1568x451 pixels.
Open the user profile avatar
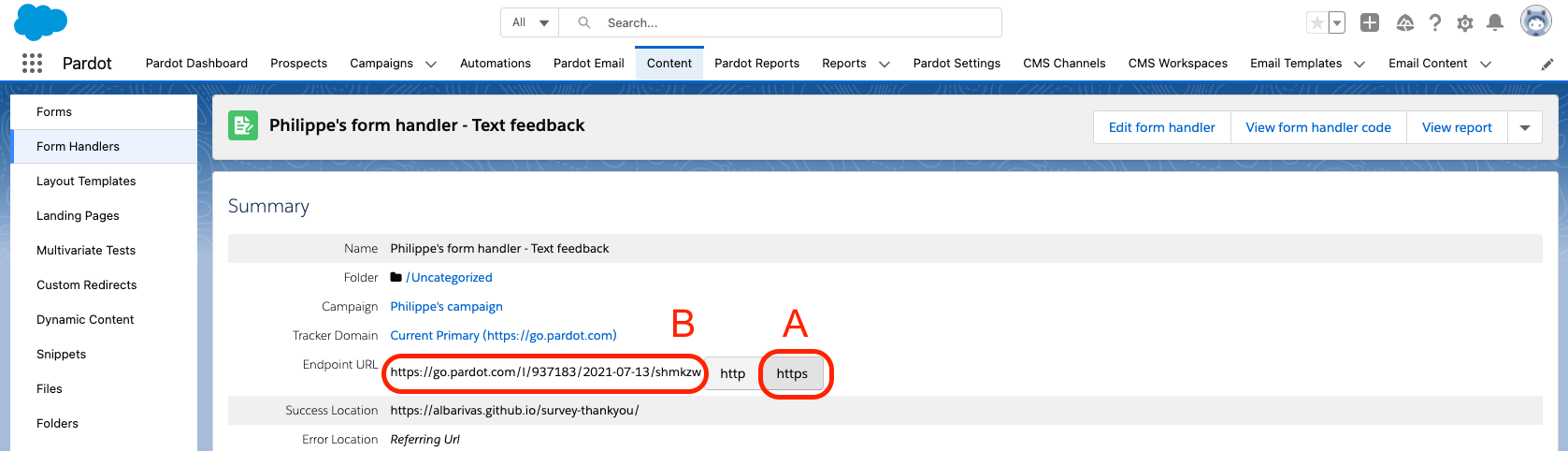point(1535,21)
